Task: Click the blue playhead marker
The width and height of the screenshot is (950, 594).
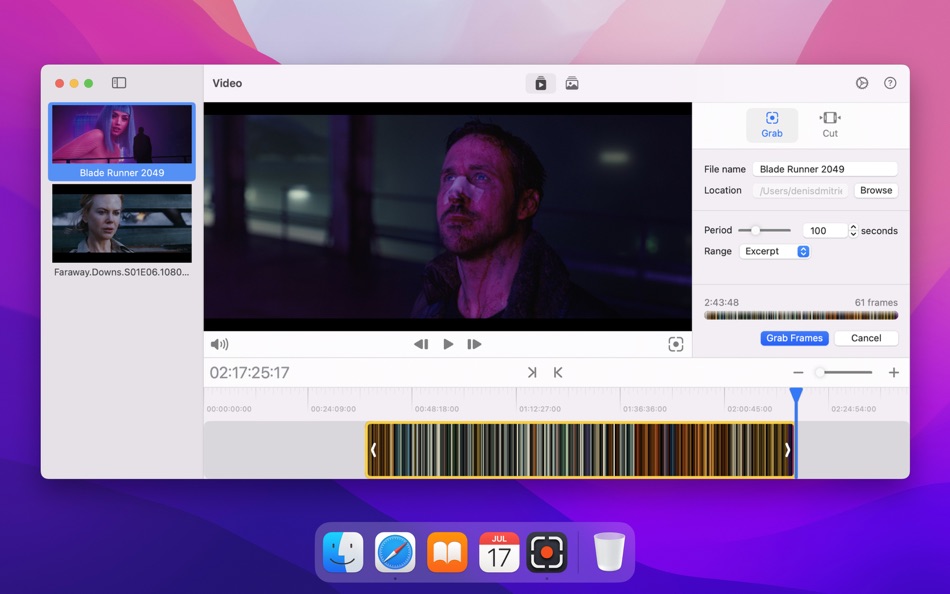Action: click(796, 395)
